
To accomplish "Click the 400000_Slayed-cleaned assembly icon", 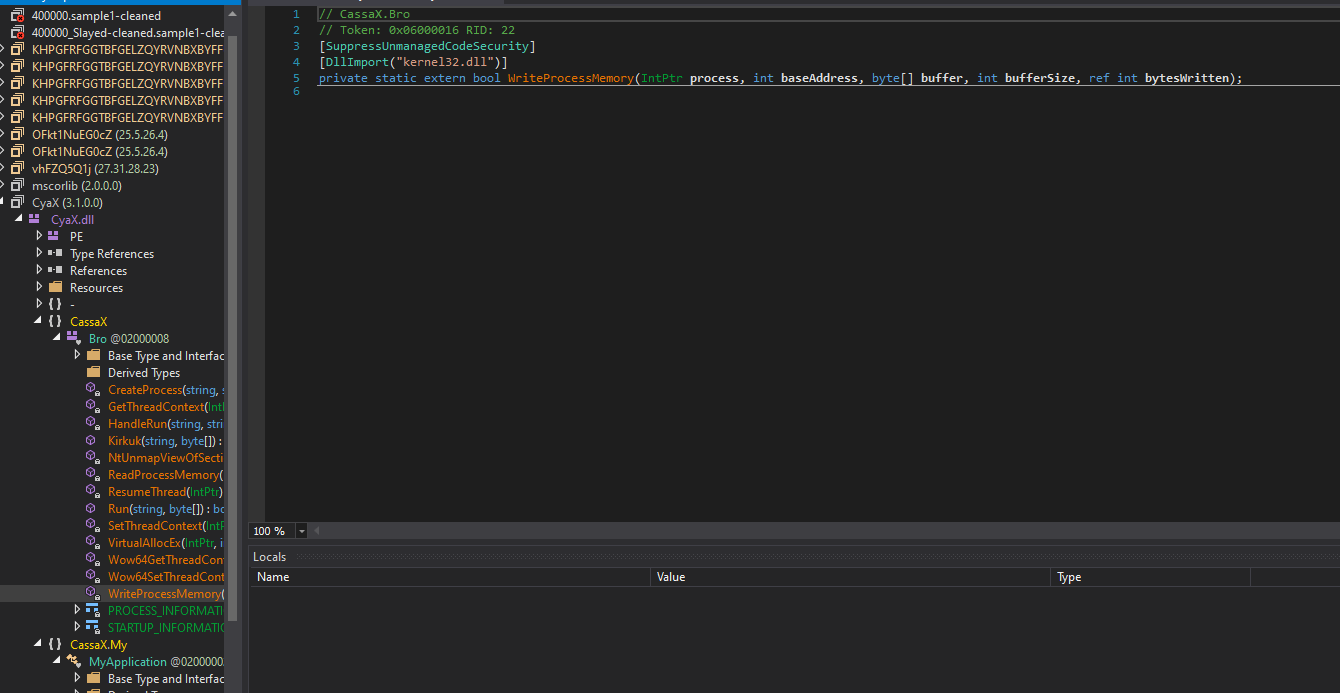I will [x=17, y=33].
